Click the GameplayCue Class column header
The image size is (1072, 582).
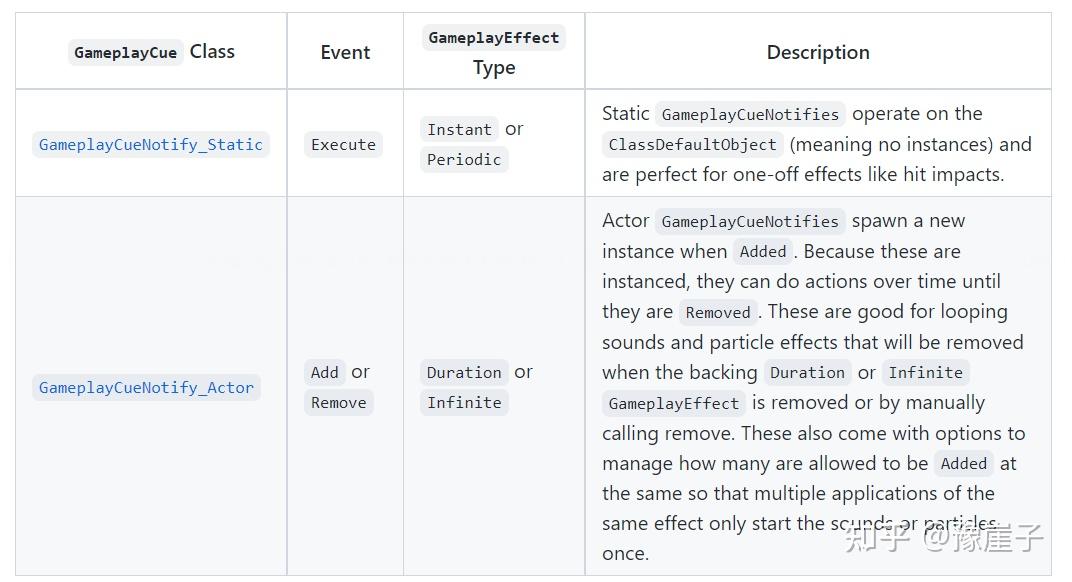pyautogui.click(x=151, y=52)
